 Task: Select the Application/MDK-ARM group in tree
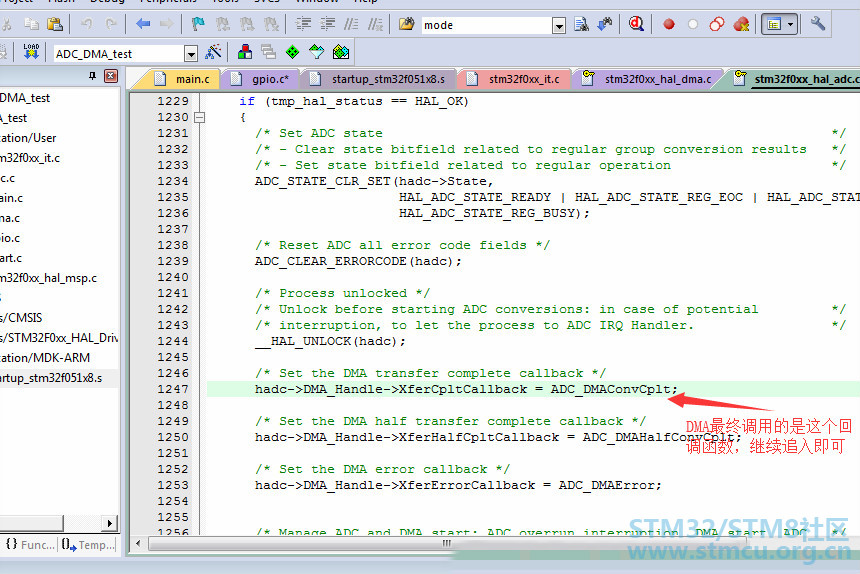coord(45,358)
